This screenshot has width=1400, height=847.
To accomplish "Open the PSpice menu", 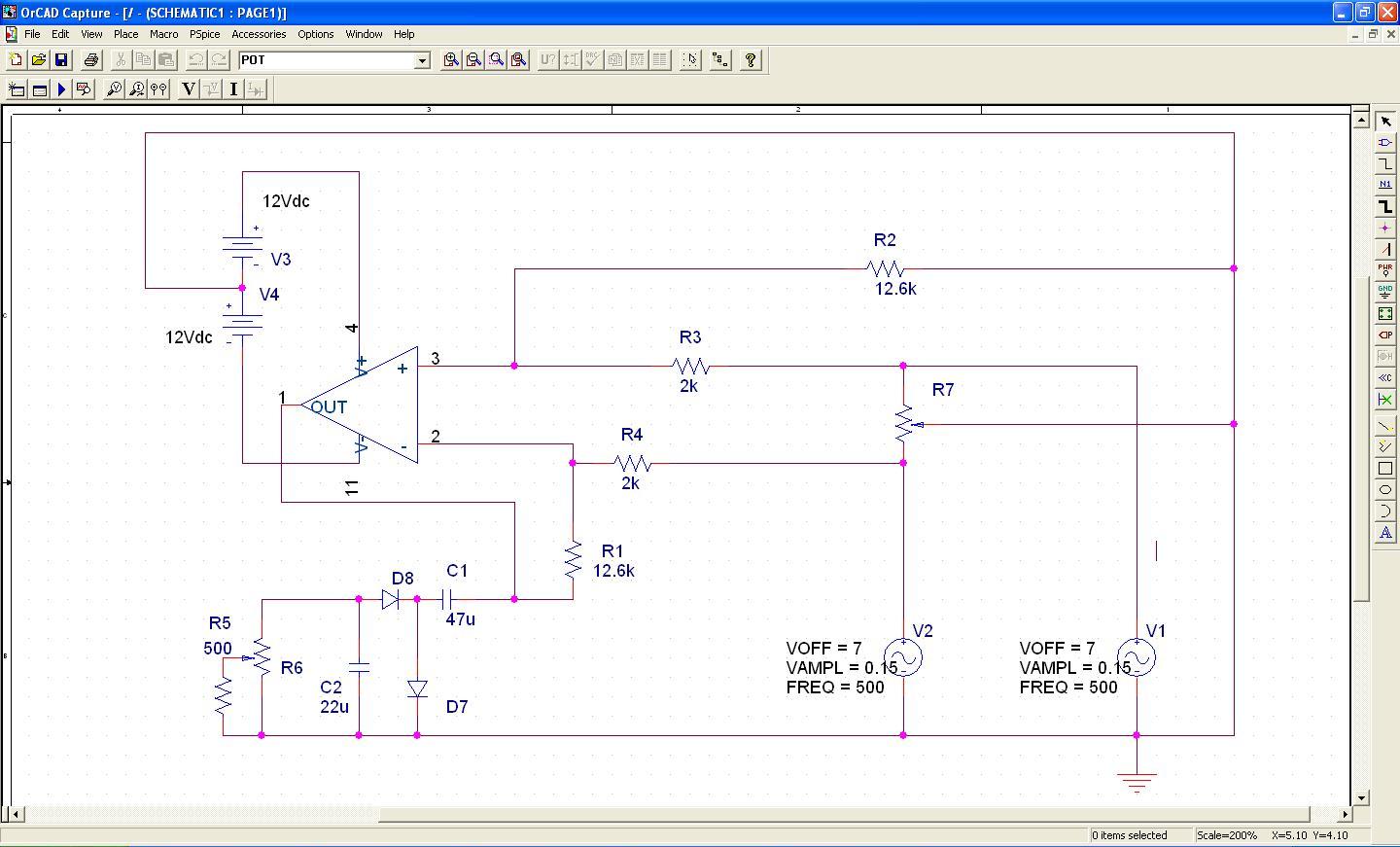I will click(x=204, y=34).
